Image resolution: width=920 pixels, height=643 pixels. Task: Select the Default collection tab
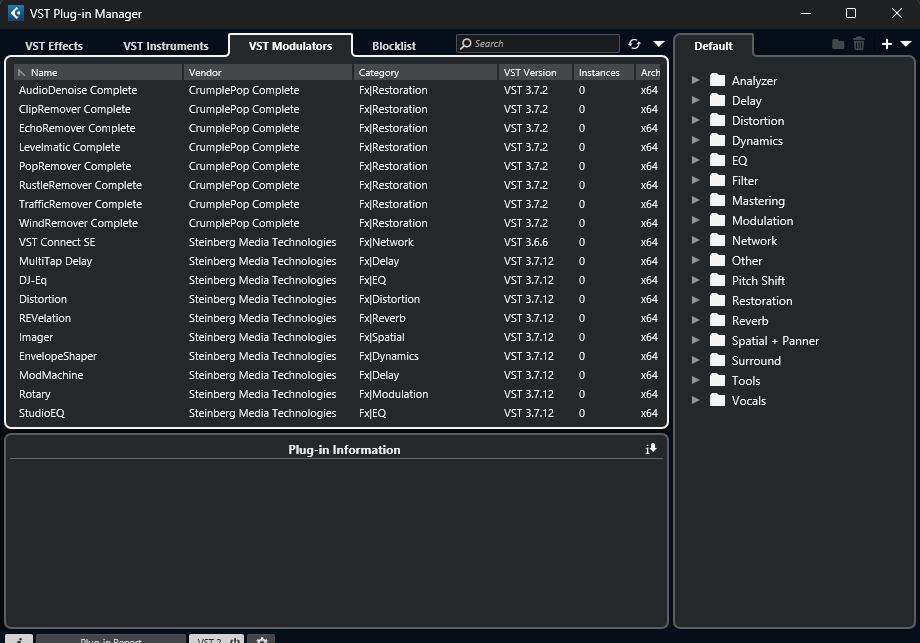coord(713,46)
